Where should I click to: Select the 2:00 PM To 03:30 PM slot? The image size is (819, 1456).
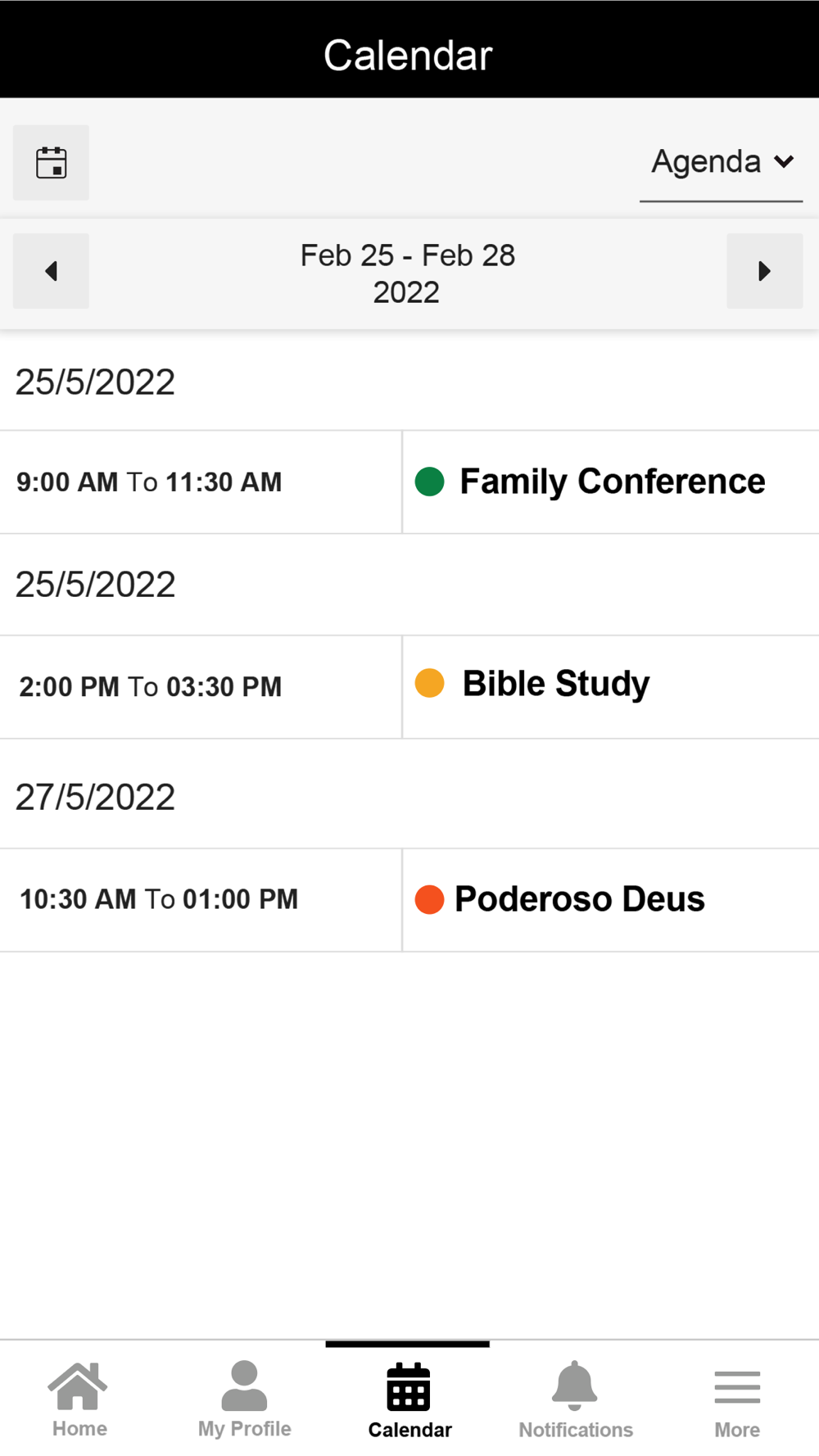click(151, 687)
